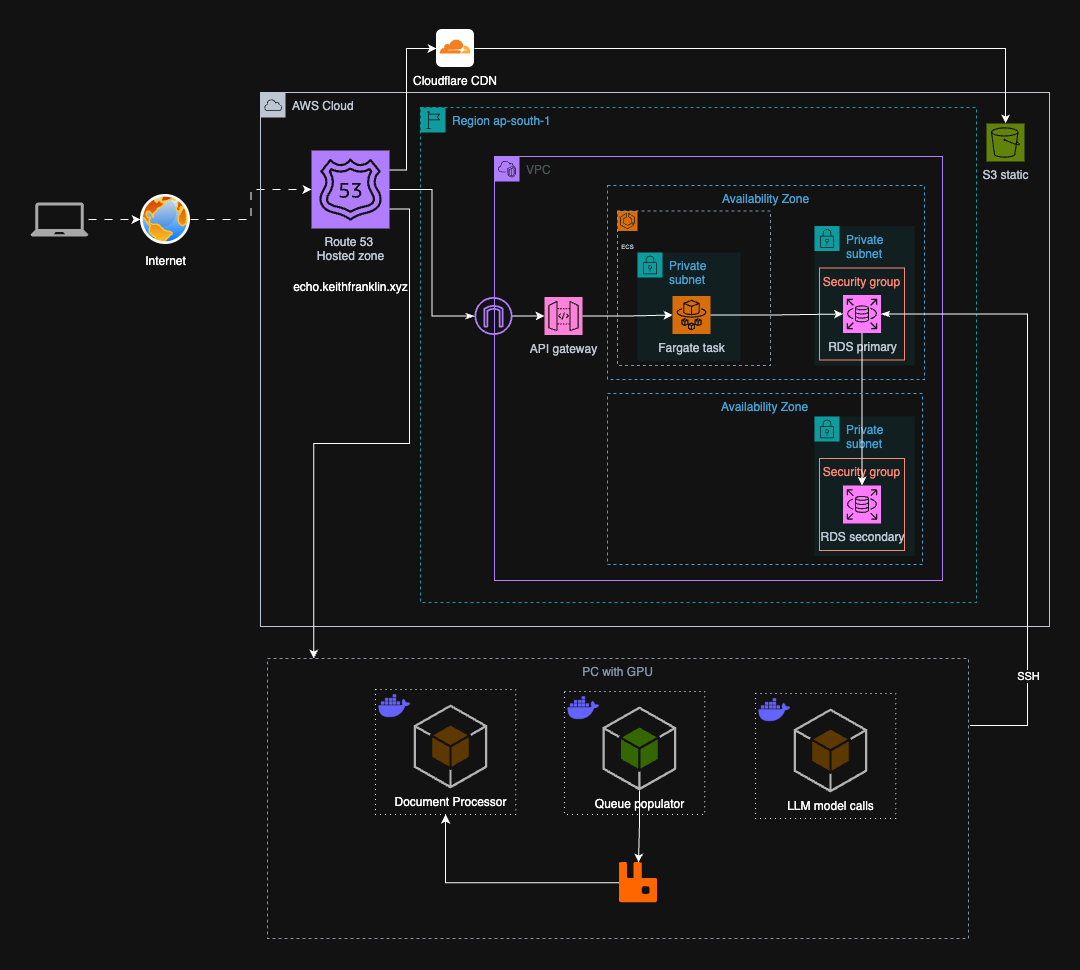Select the VPC group icon
This screenshot has width=1080, height=970.
(507, 169)
